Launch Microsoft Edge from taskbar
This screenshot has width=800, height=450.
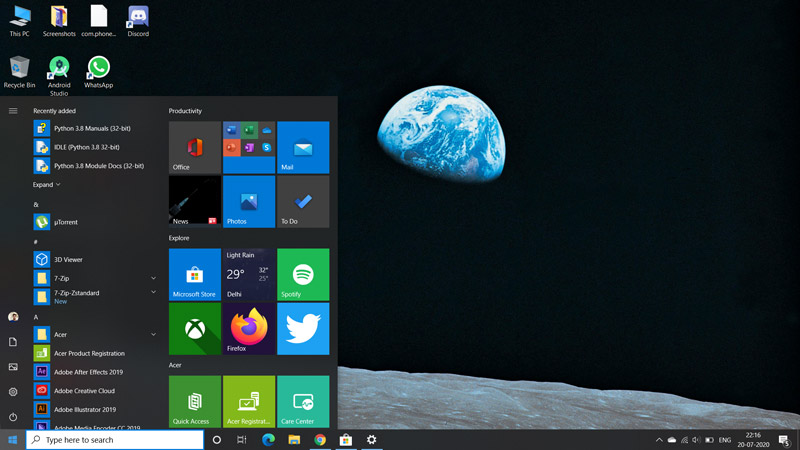[x=268, y=440]
